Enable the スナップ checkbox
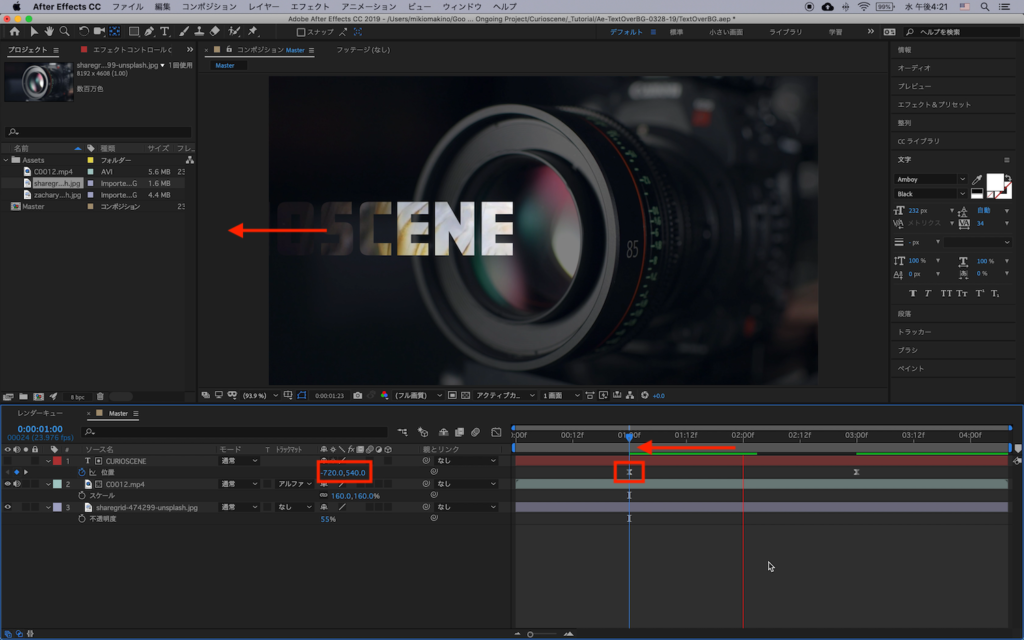 pyautogui.click(x=301, y=32)
